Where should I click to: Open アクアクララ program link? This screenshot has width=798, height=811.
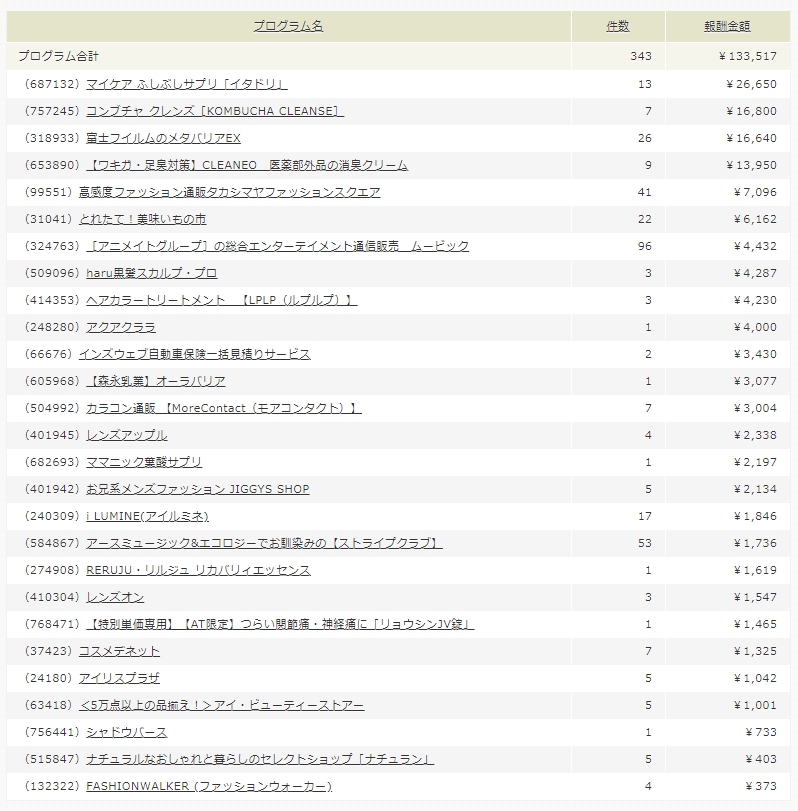tap(121, 327)
